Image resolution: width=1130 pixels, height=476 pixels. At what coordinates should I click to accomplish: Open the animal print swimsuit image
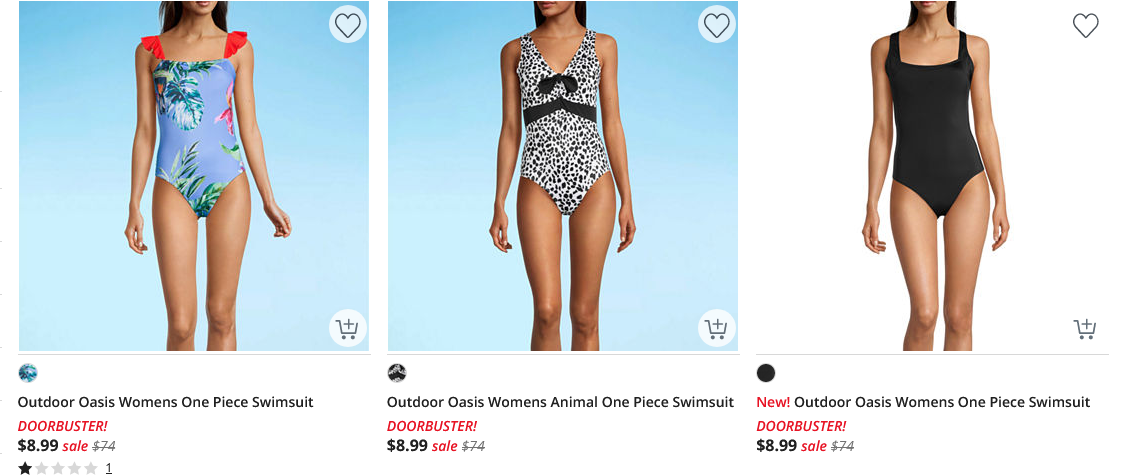(562, 175)
